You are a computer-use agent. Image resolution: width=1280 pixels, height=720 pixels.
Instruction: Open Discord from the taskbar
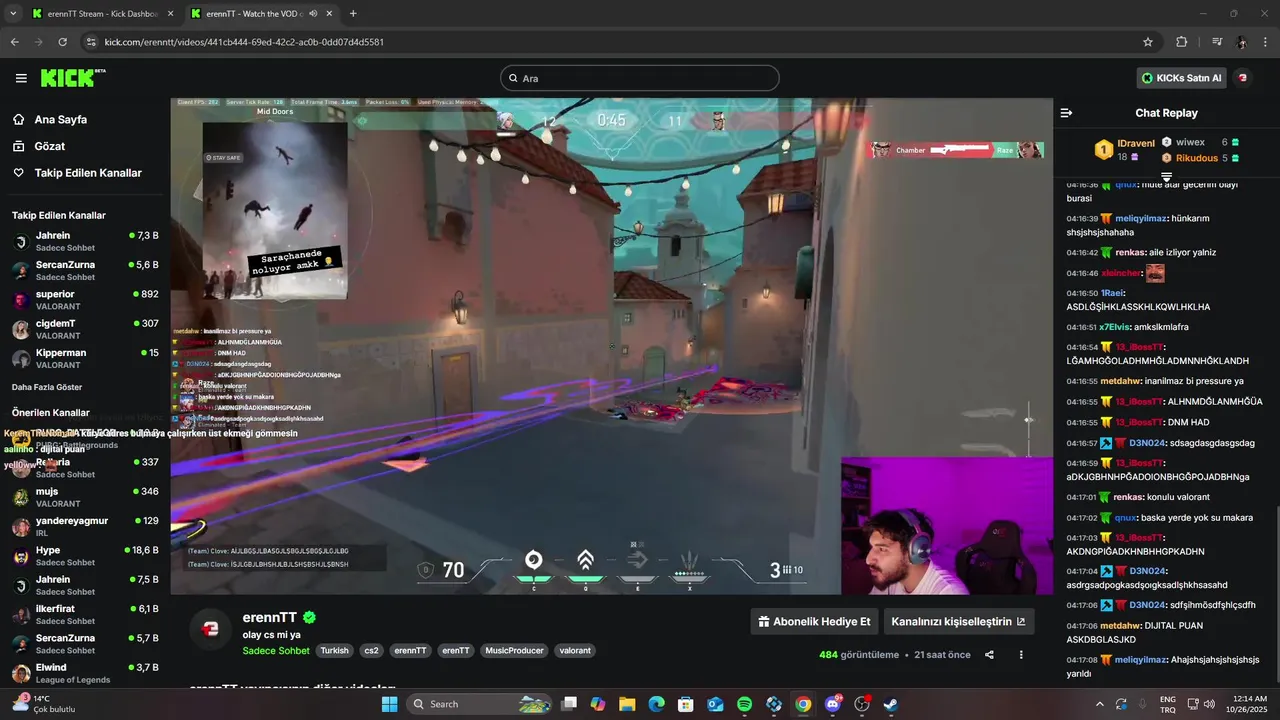click(832, 704)
